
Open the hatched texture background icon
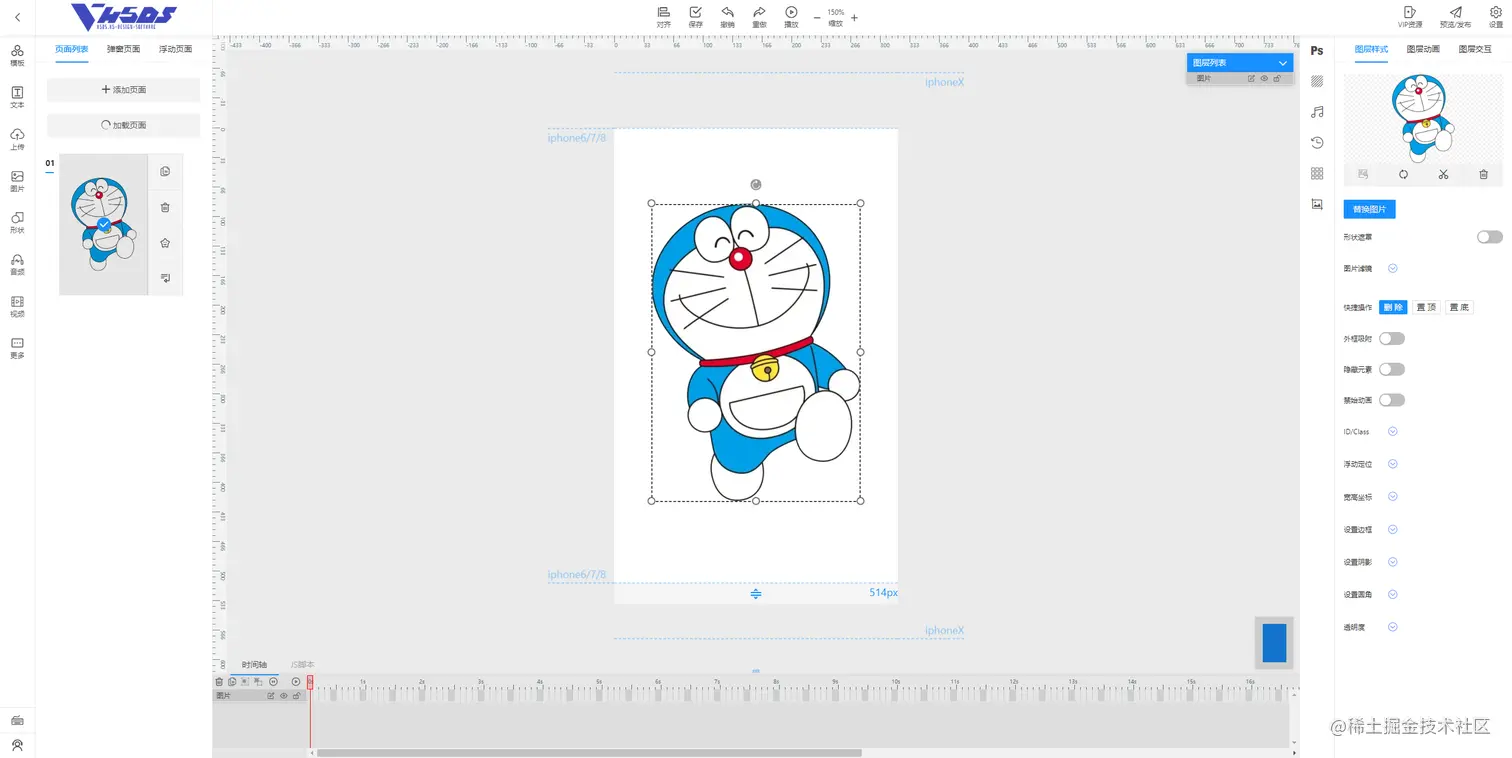tap(1317, 81)
